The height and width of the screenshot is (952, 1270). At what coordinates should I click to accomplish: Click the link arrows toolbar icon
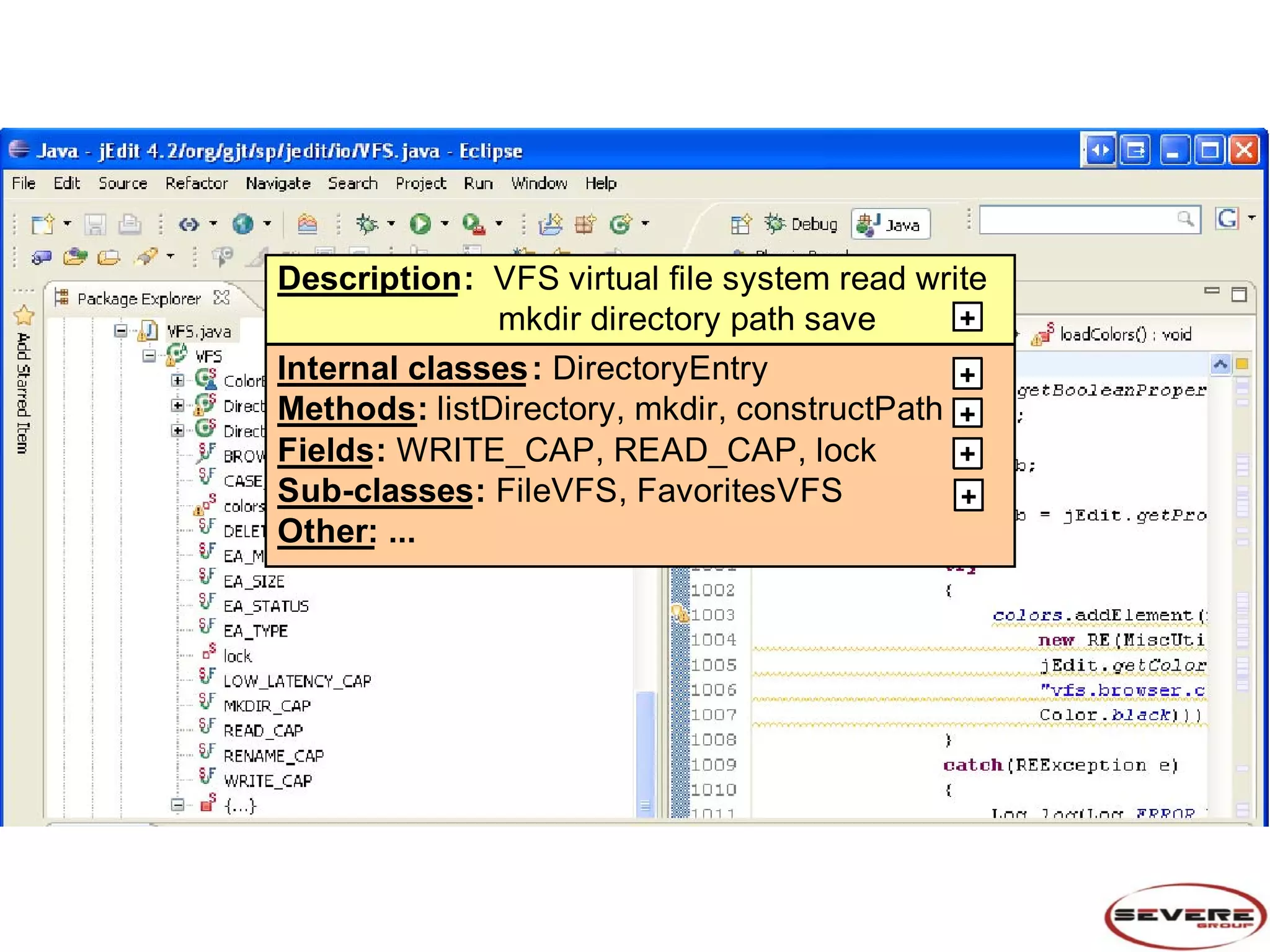(x=189, y=224)
